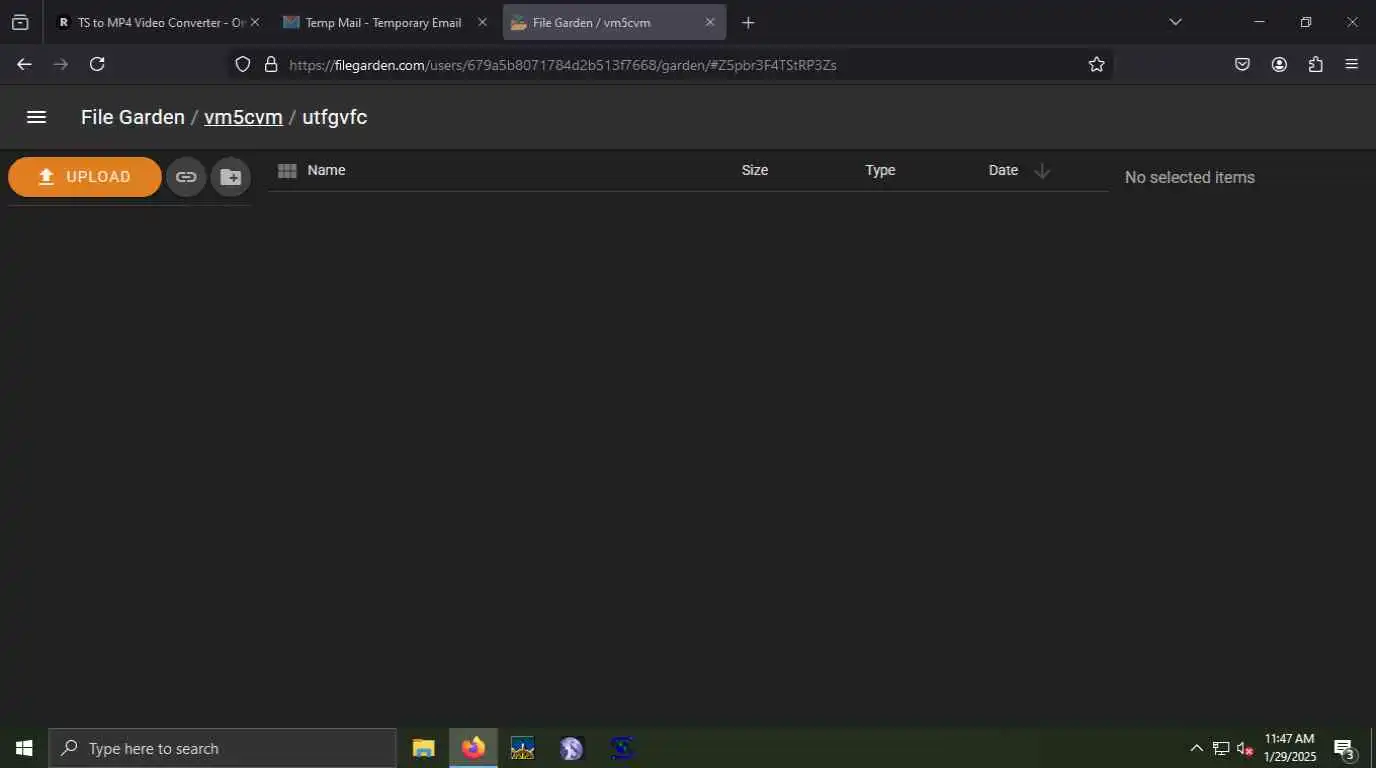The width and height of the screenshot is (1376, 768).
Task: Open the File Garden hamburger menu
Action: (x=37, y=117)
